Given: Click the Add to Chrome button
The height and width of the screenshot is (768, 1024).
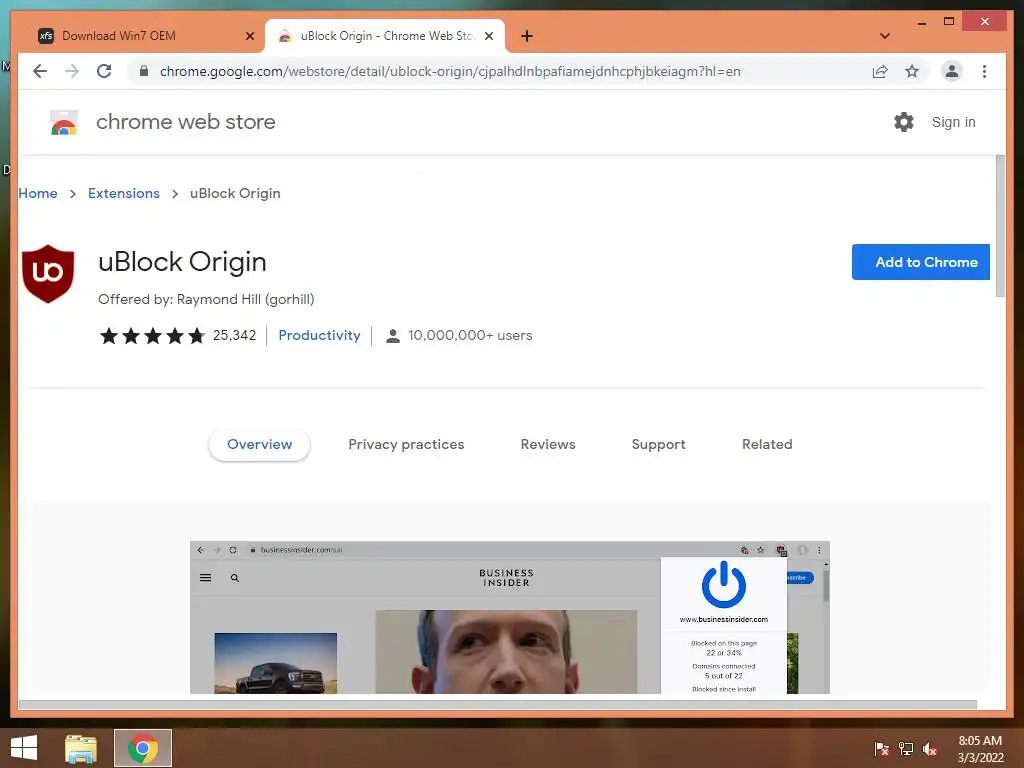Looking at the screenshot, I should tap(920, 262).
